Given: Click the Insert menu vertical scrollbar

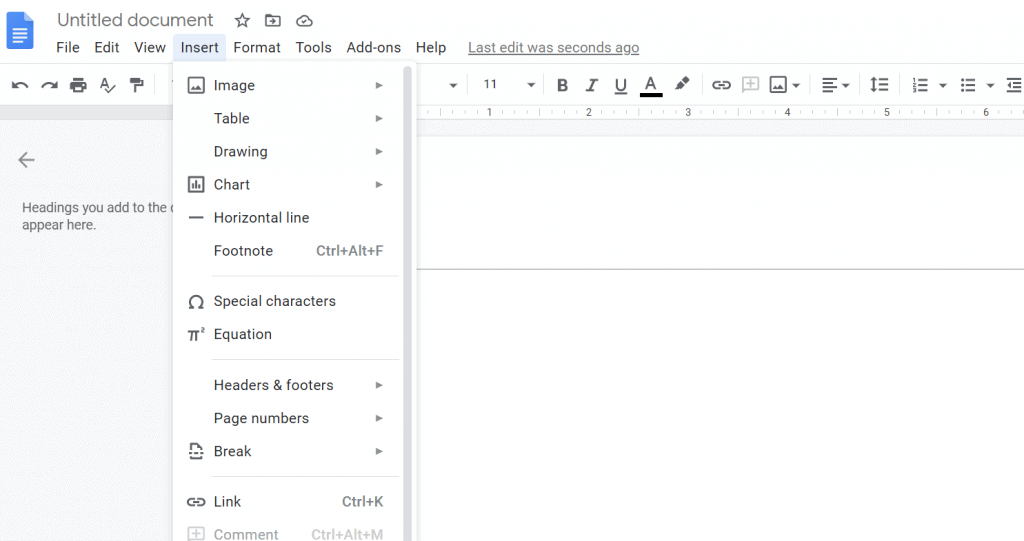Looking at the screenshot, I should 408,304.
